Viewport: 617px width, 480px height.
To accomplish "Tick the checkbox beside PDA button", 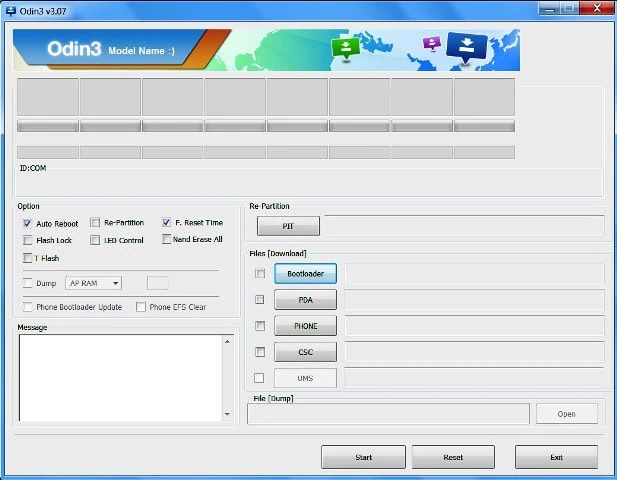I will pos(260,299).
